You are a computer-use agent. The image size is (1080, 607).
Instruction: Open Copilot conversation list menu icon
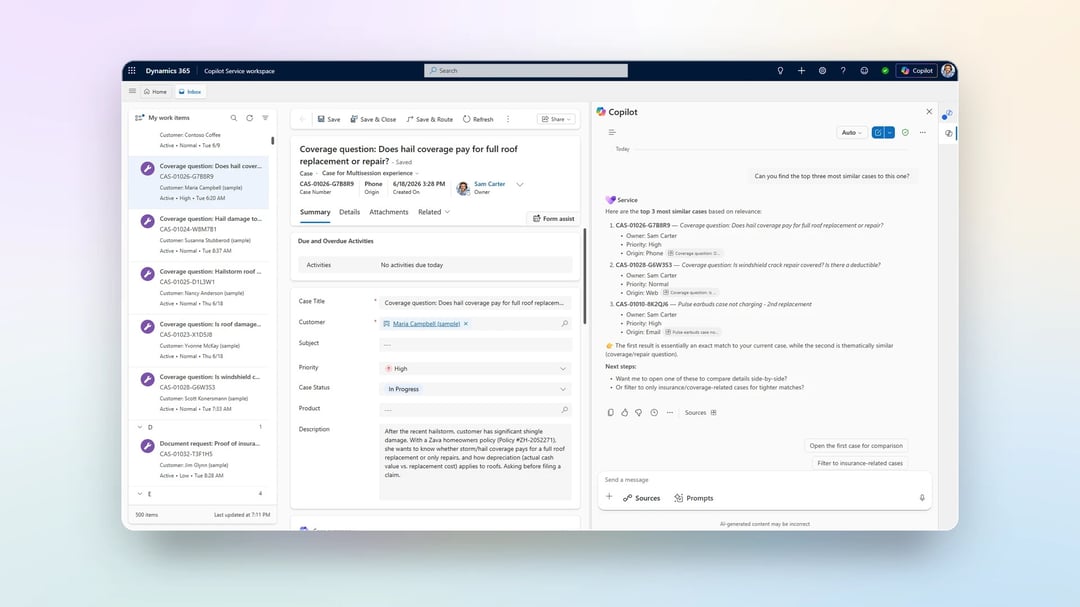[612, 132]
